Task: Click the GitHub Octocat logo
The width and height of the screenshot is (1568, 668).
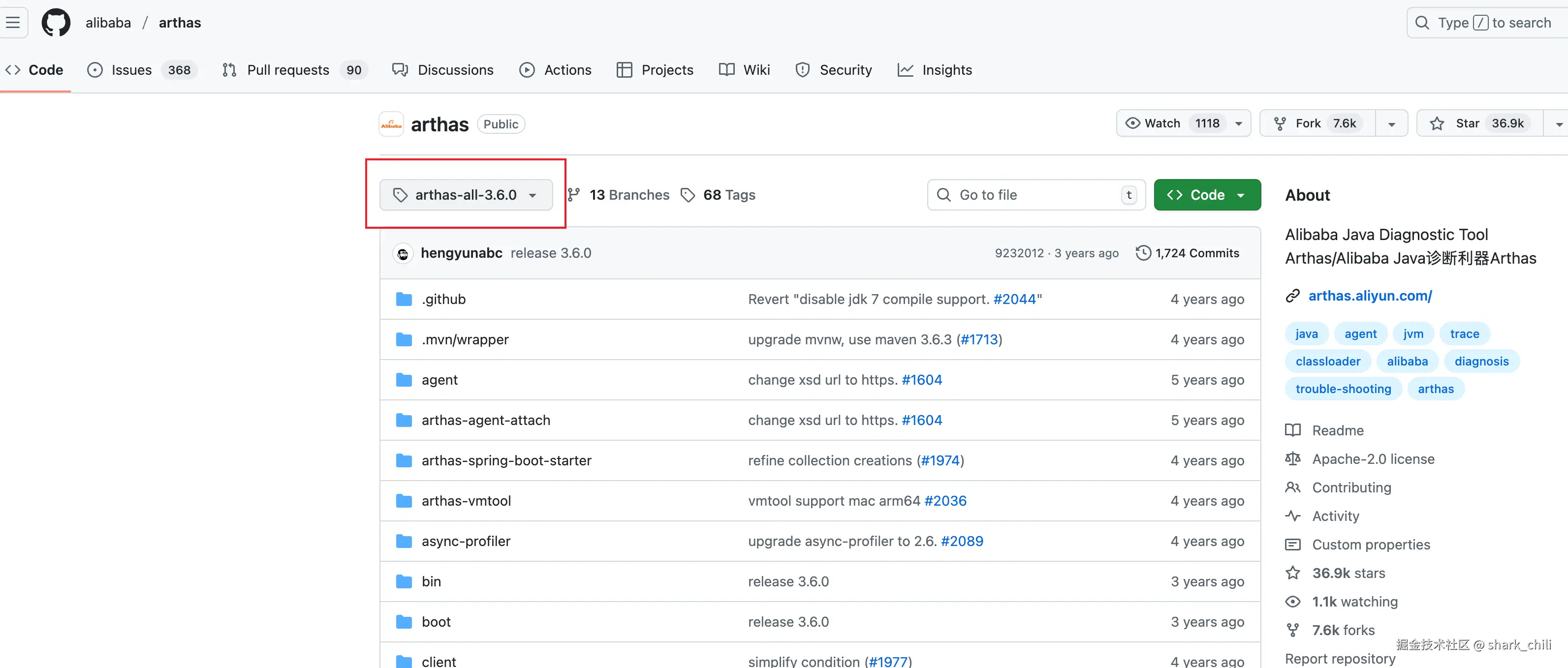Action: click(56, 23)
